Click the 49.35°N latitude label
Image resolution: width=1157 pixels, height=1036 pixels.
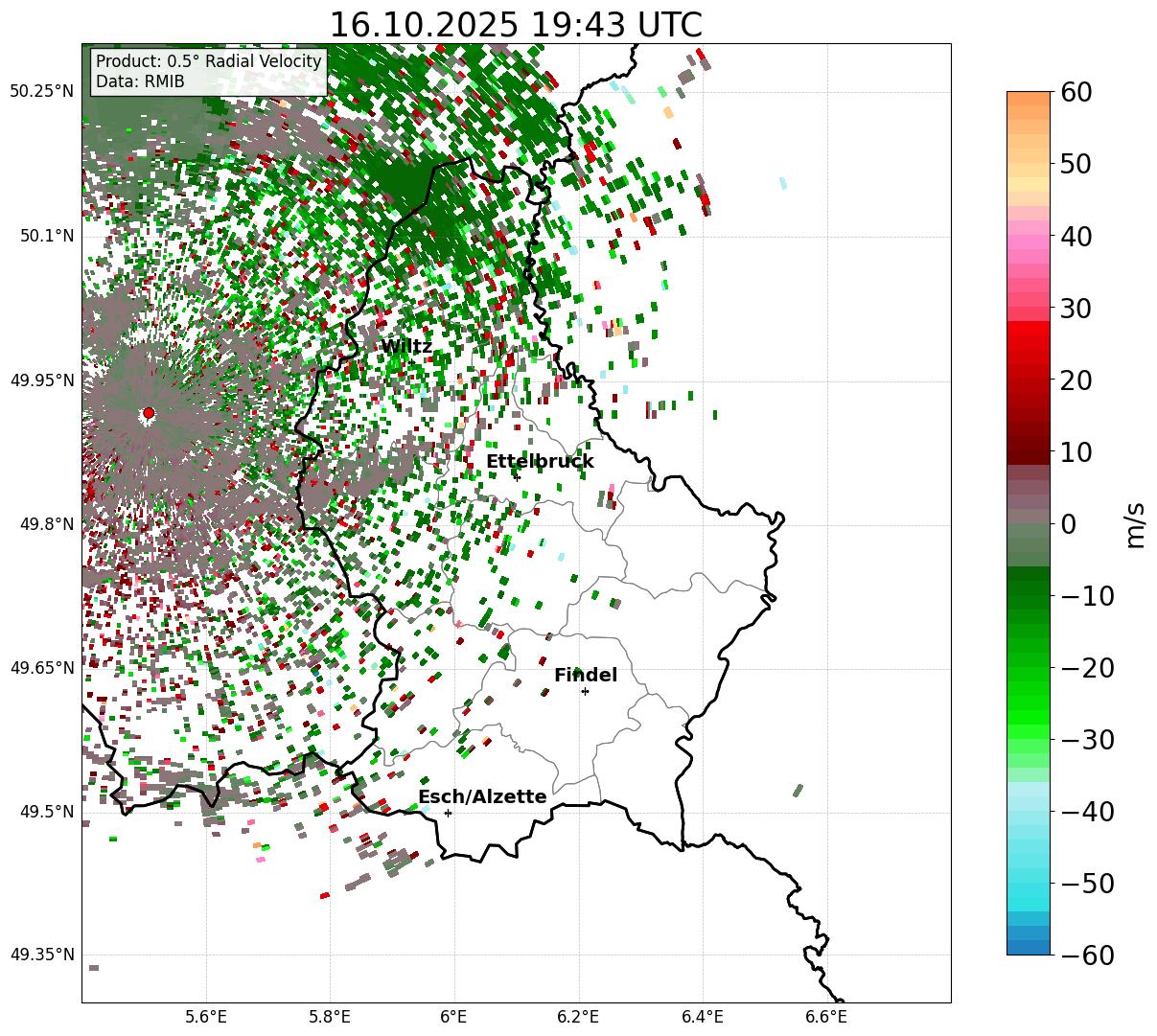[42, 955]
